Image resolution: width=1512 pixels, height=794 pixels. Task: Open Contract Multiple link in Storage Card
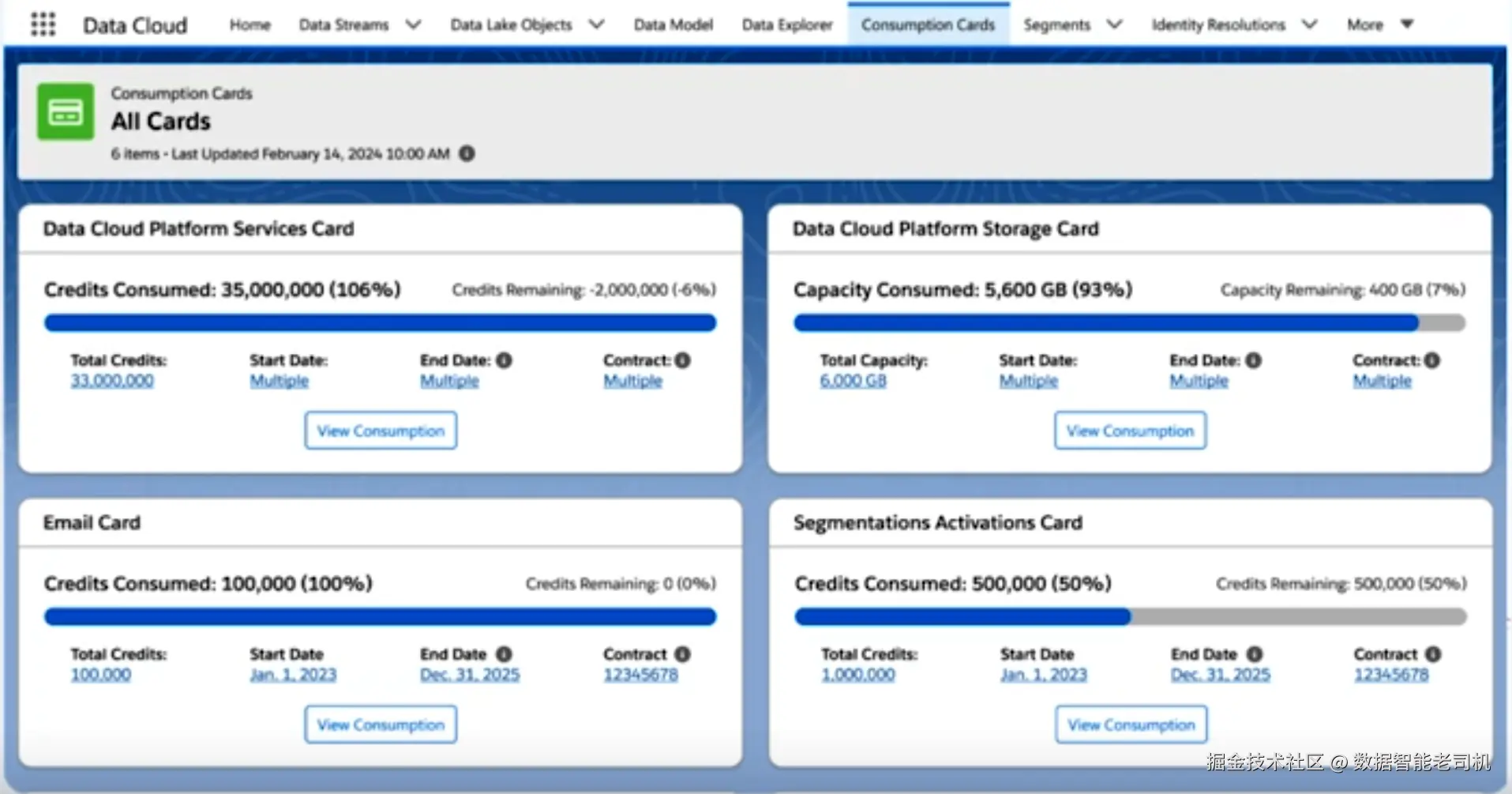[x=1383, y=381]
